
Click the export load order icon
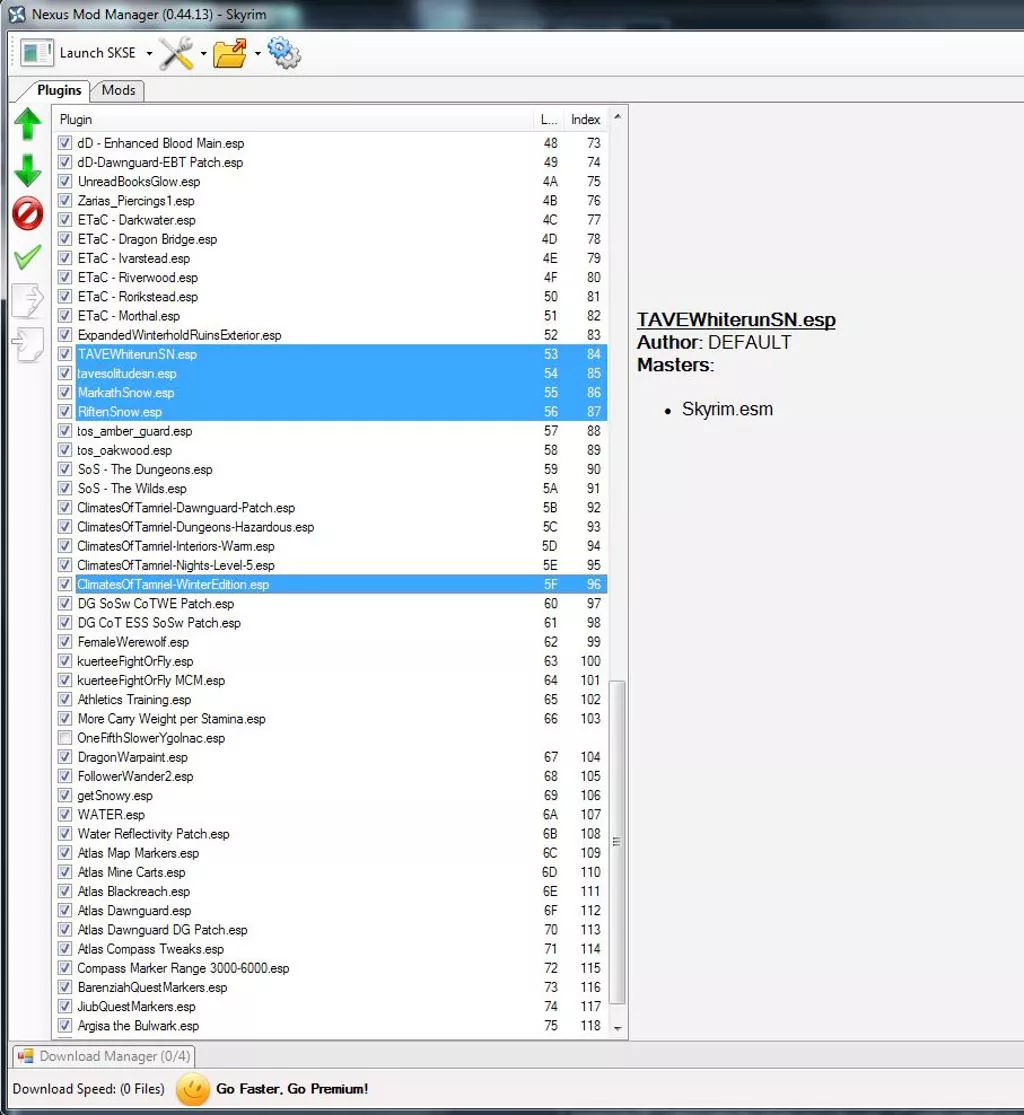point(28,300)
